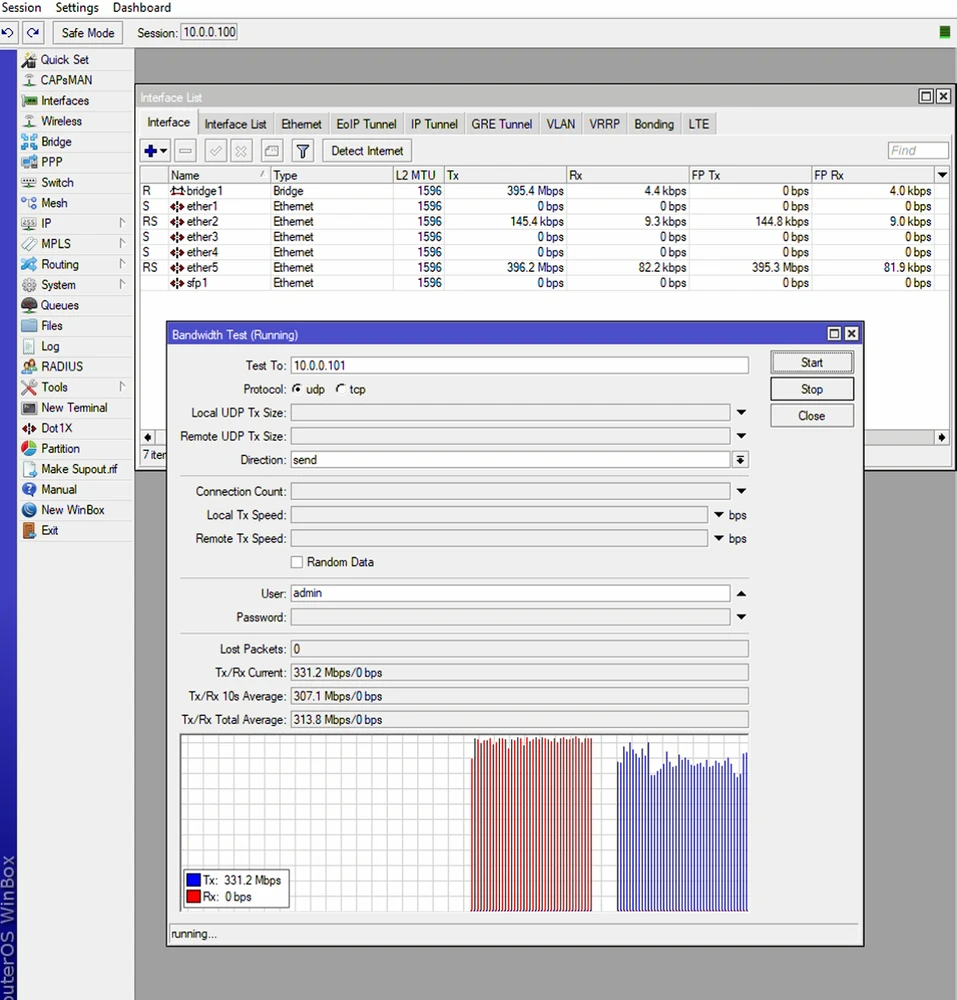Select the udp protocol radio button
This screenshot has height=1000, width=957.
297,389
